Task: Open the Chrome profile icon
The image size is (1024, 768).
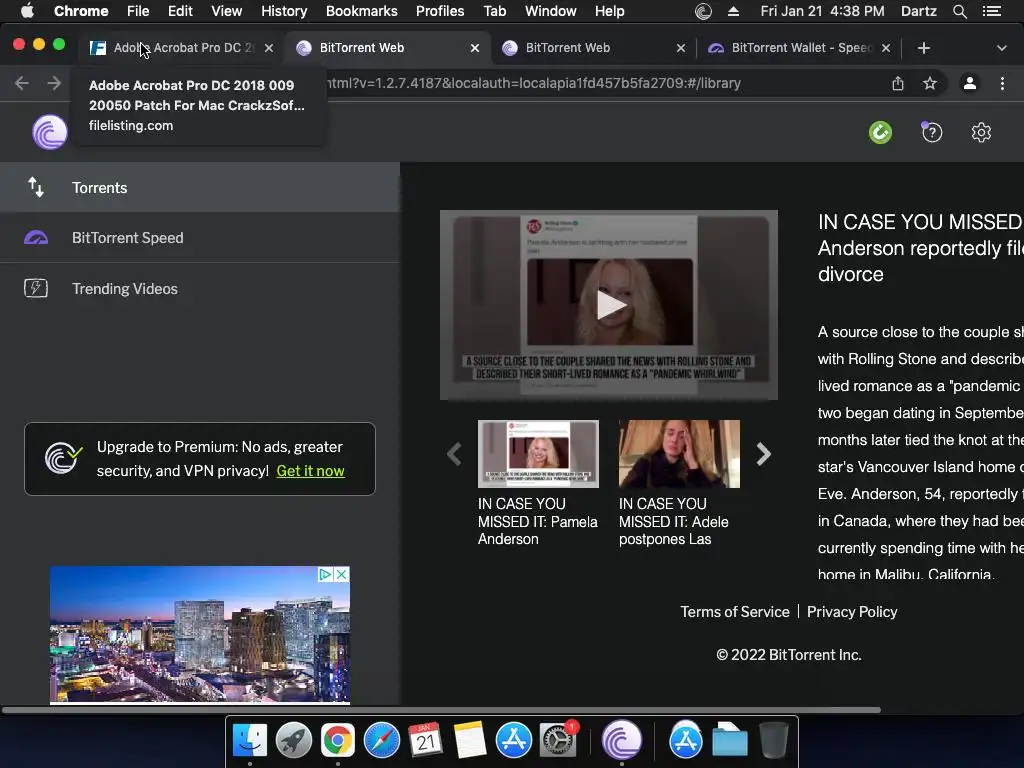Action: [970, 83]
